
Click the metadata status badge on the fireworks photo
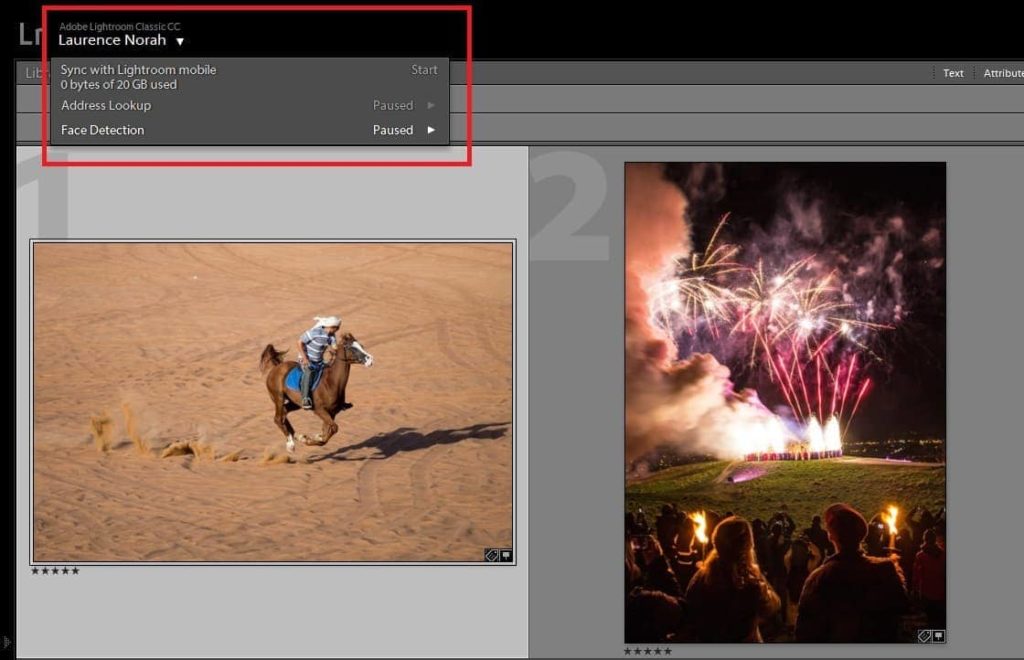click(938, 636)
